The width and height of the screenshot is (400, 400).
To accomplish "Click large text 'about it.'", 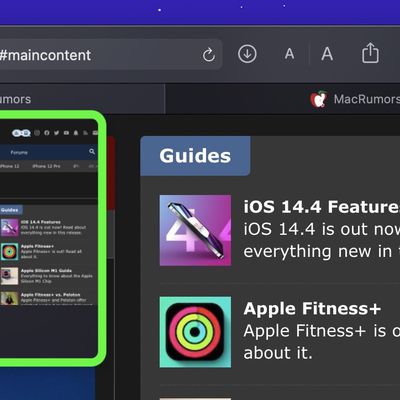I will pos(278,353).
